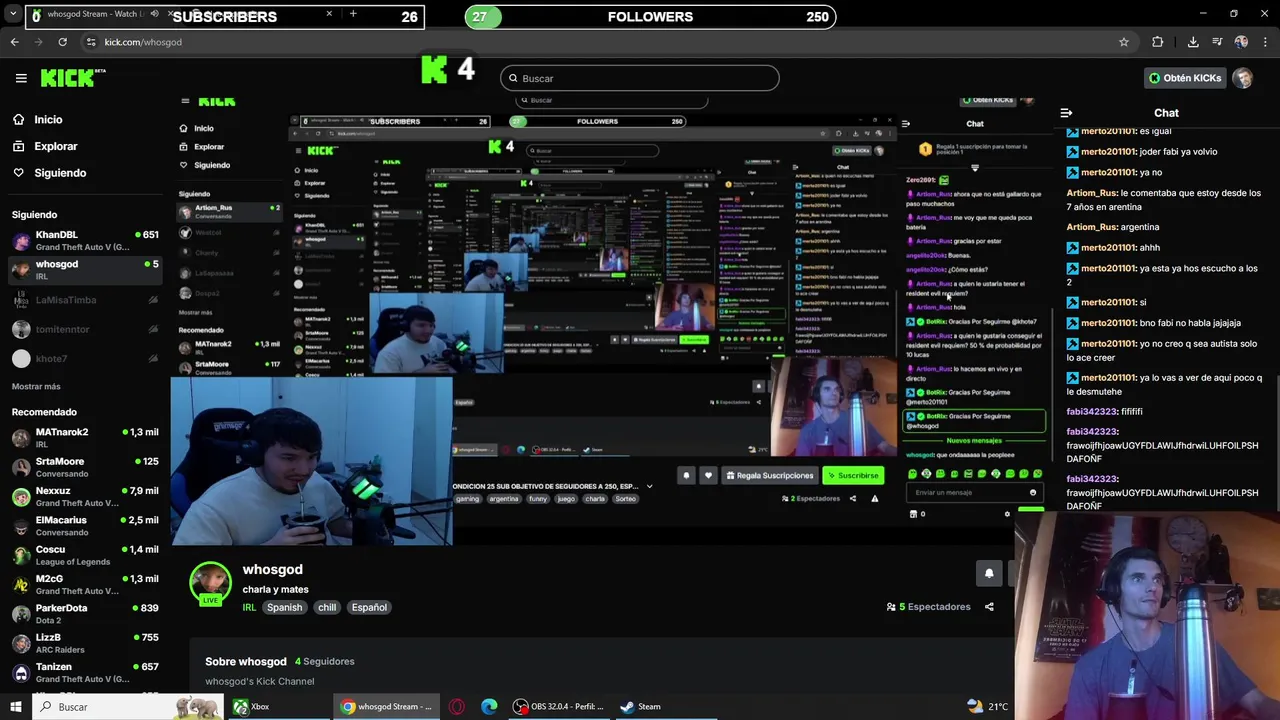Open the 5 Espectadores viewer list
This screenshot has height=720, width=1280.
[928, 607]
